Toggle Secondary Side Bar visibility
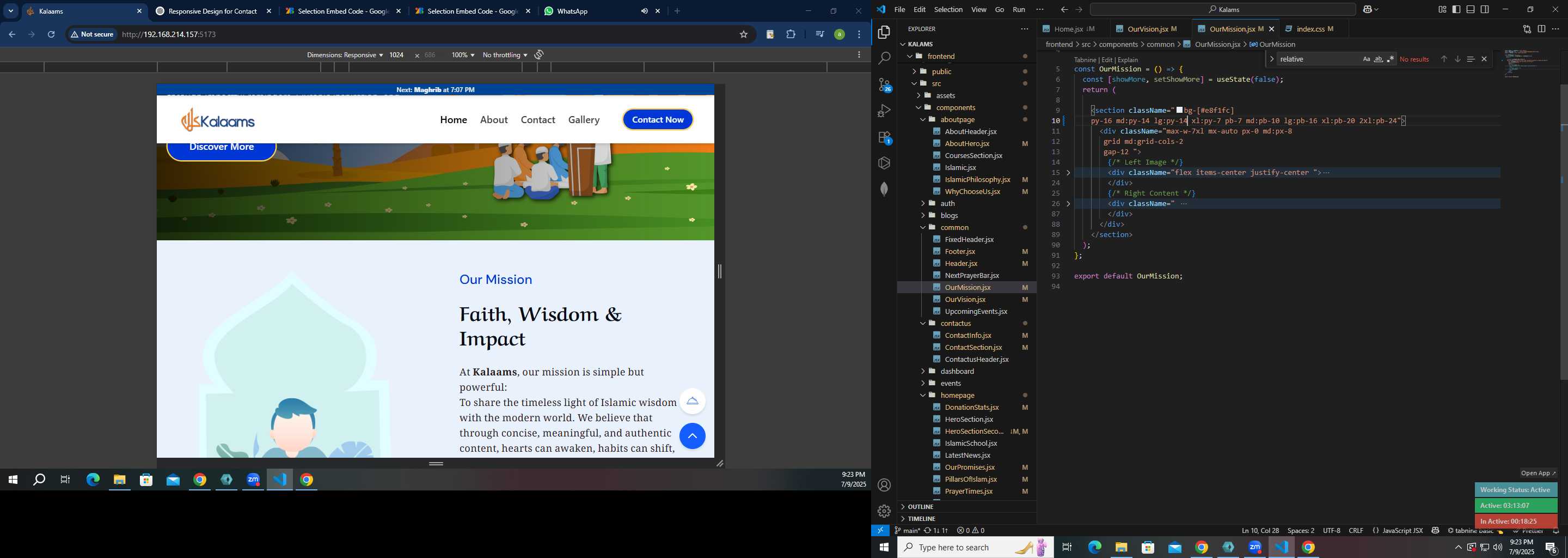This screenshot has height=558, width=1568. pyautogui.click(x=1485, y=9)
